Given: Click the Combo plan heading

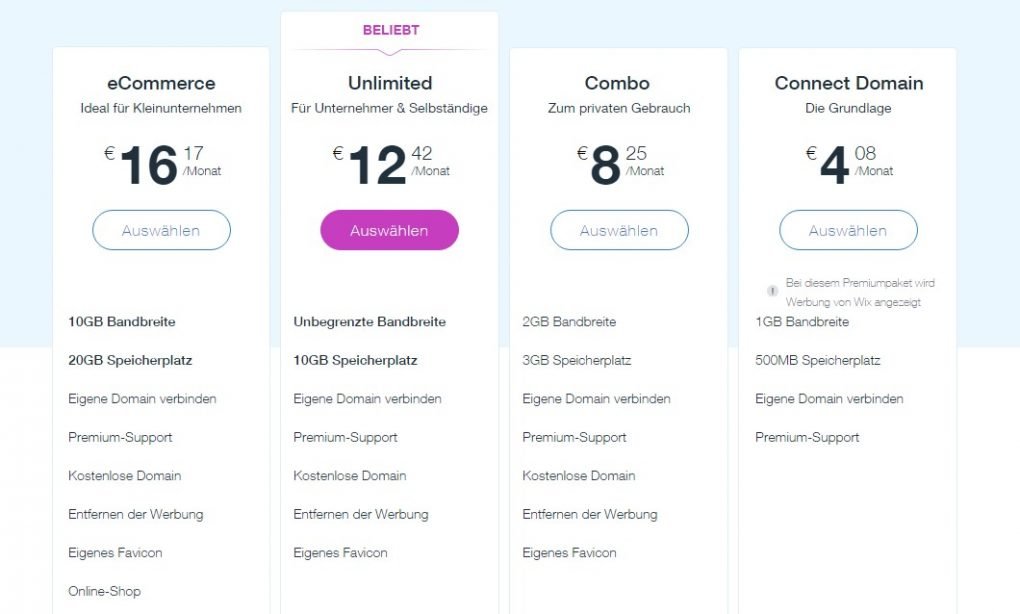Looking at the screenshot, I should point(617,83).
